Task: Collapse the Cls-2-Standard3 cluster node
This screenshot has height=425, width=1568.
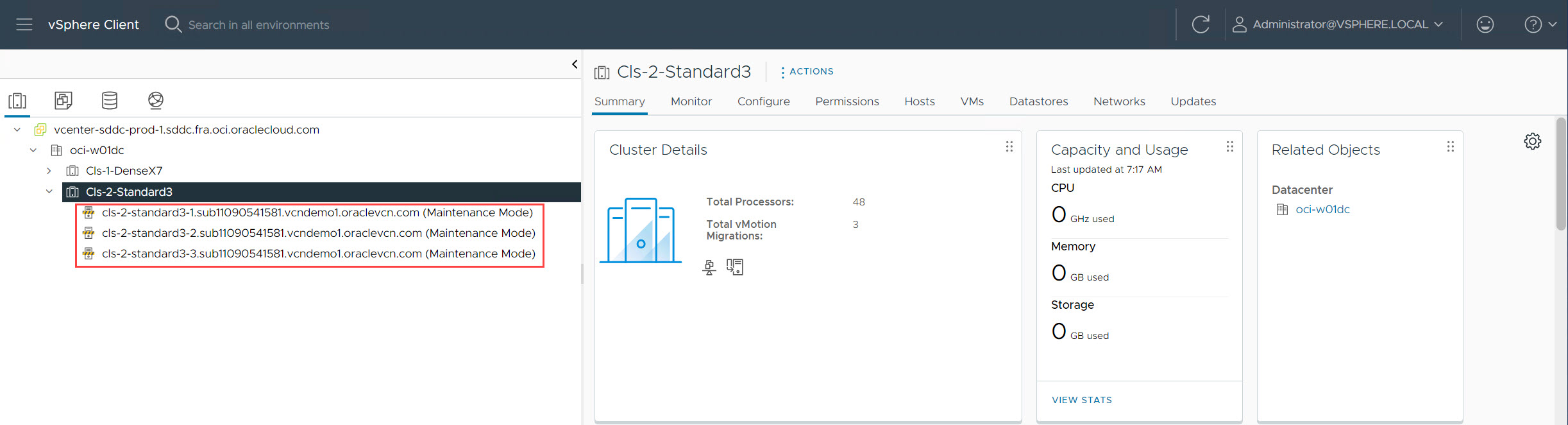Action: point(49,191)
